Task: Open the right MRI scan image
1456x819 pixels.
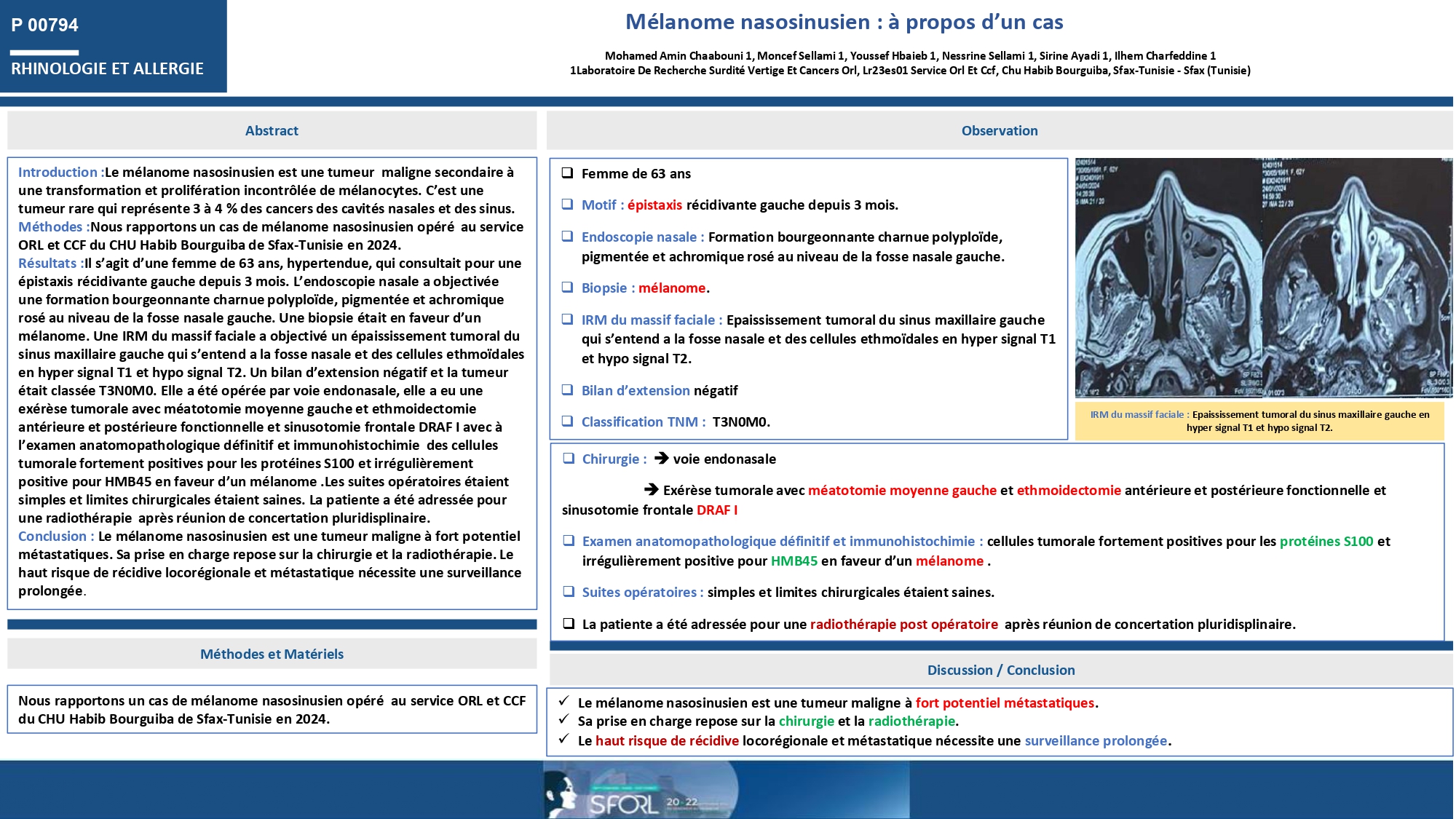Action: [1357, 277]
